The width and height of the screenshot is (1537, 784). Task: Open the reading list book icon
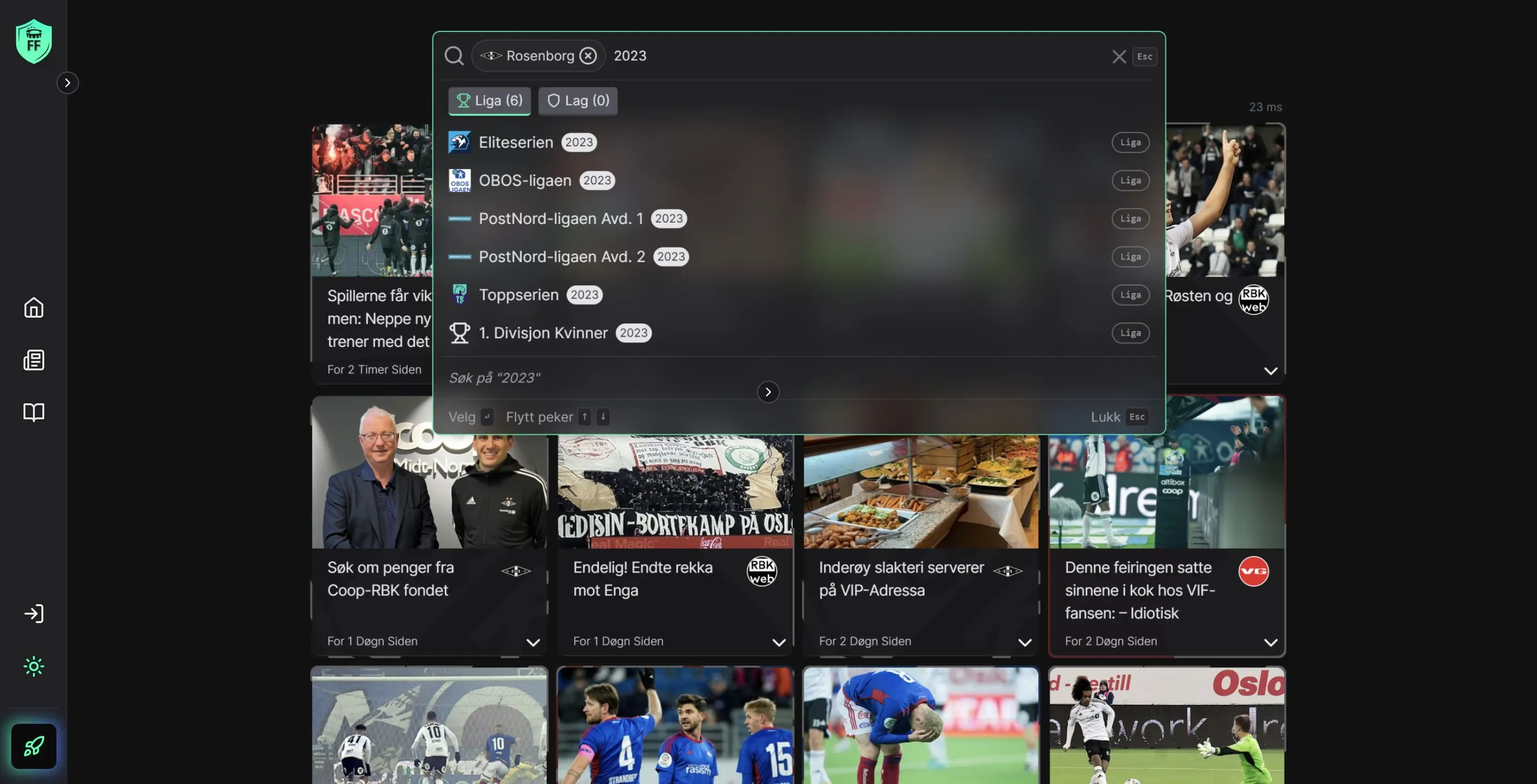[33, 412]
